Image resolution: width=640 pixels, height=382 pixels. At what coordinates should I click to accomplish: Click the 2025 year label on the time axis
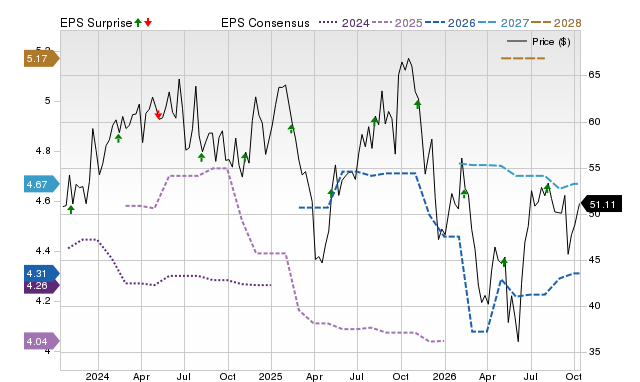[271, 376]
